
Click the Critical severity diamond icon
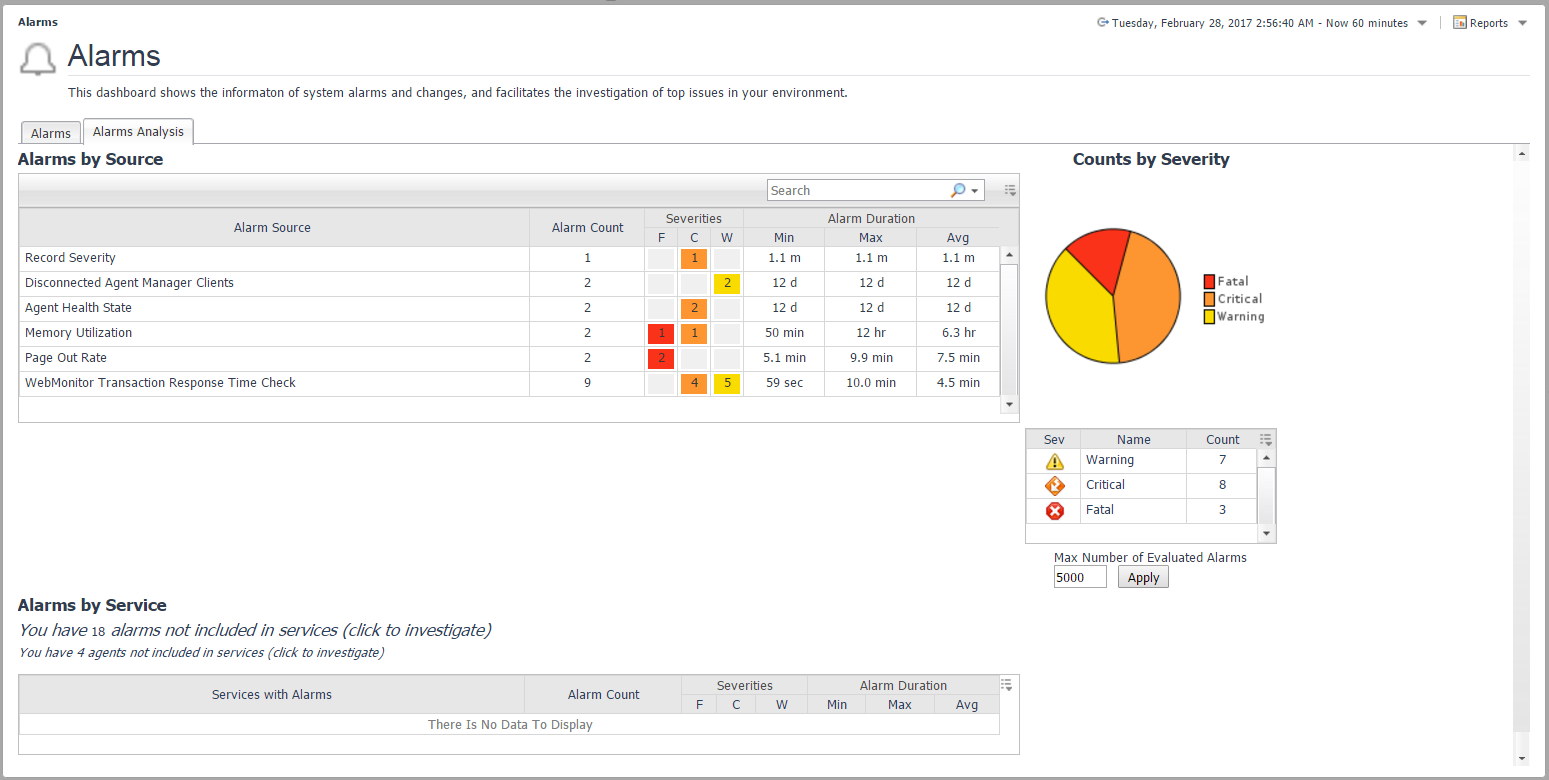point(1054,486)
